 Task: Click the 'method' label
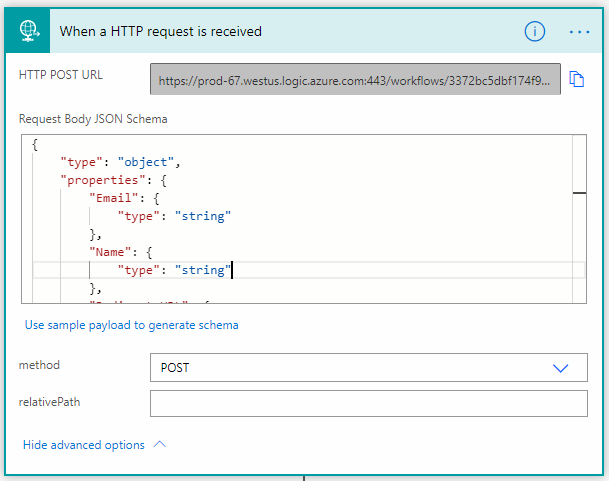pyautogui.click(x=39, y=365)
